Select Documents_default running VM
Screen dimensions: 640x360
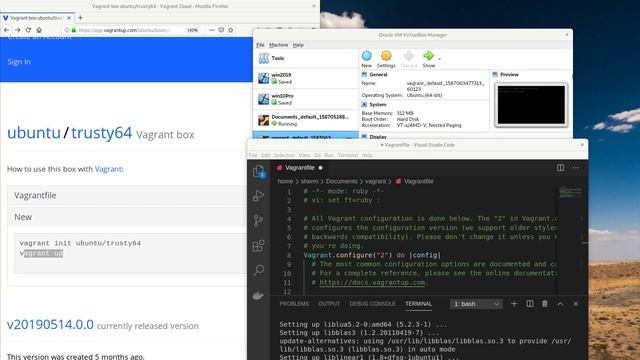(306, 120)
